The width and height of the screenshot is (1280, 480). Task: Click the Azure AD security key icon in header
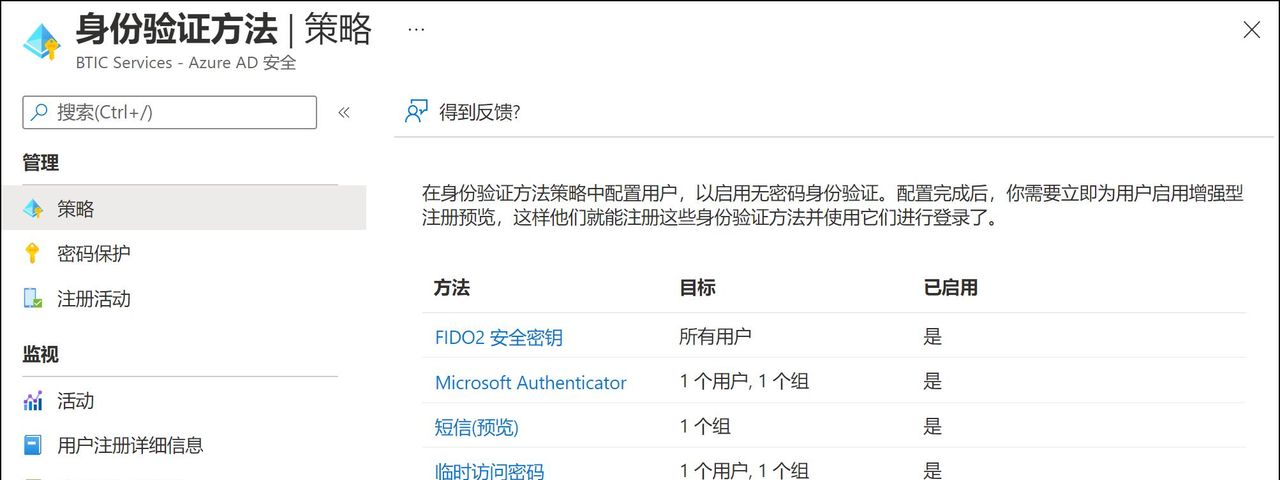point(41,40)
